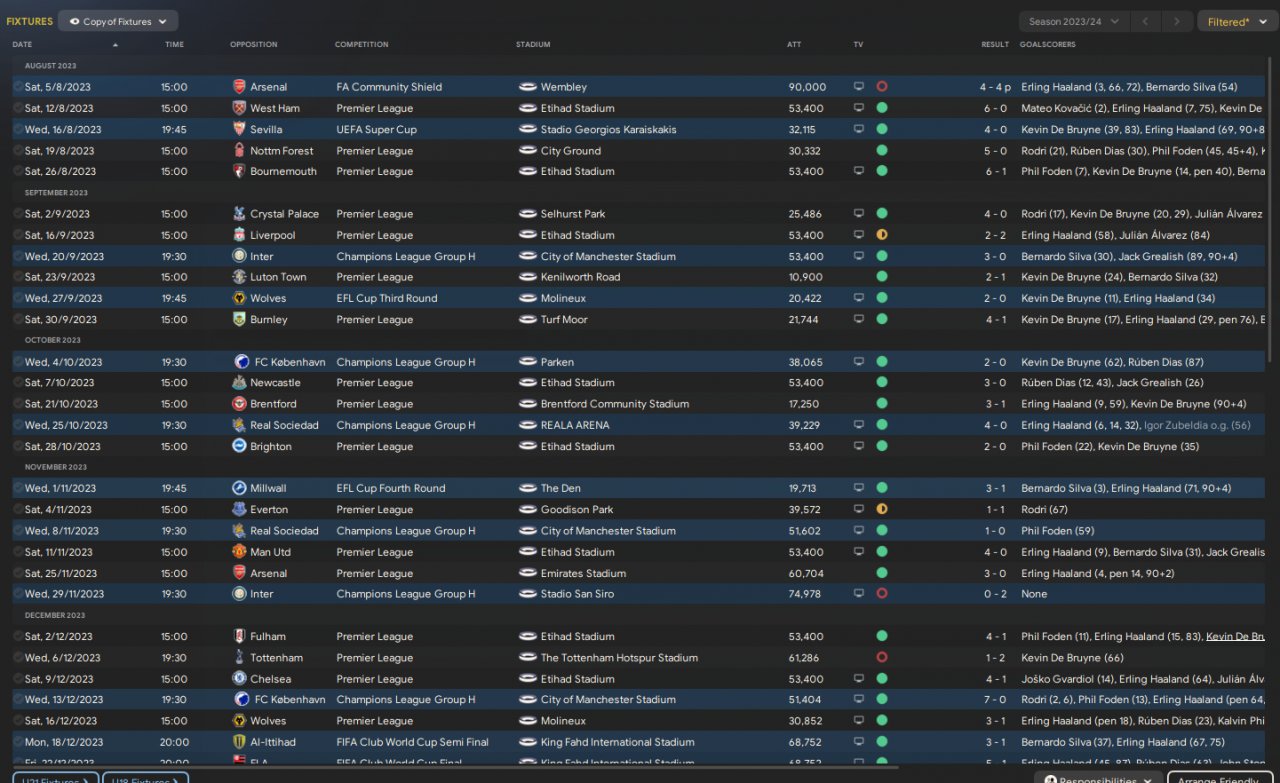Toggle the check circle for Wed, 16/8/2023
The height and width of the screenshot is (783, 1280).
[18, 129]
